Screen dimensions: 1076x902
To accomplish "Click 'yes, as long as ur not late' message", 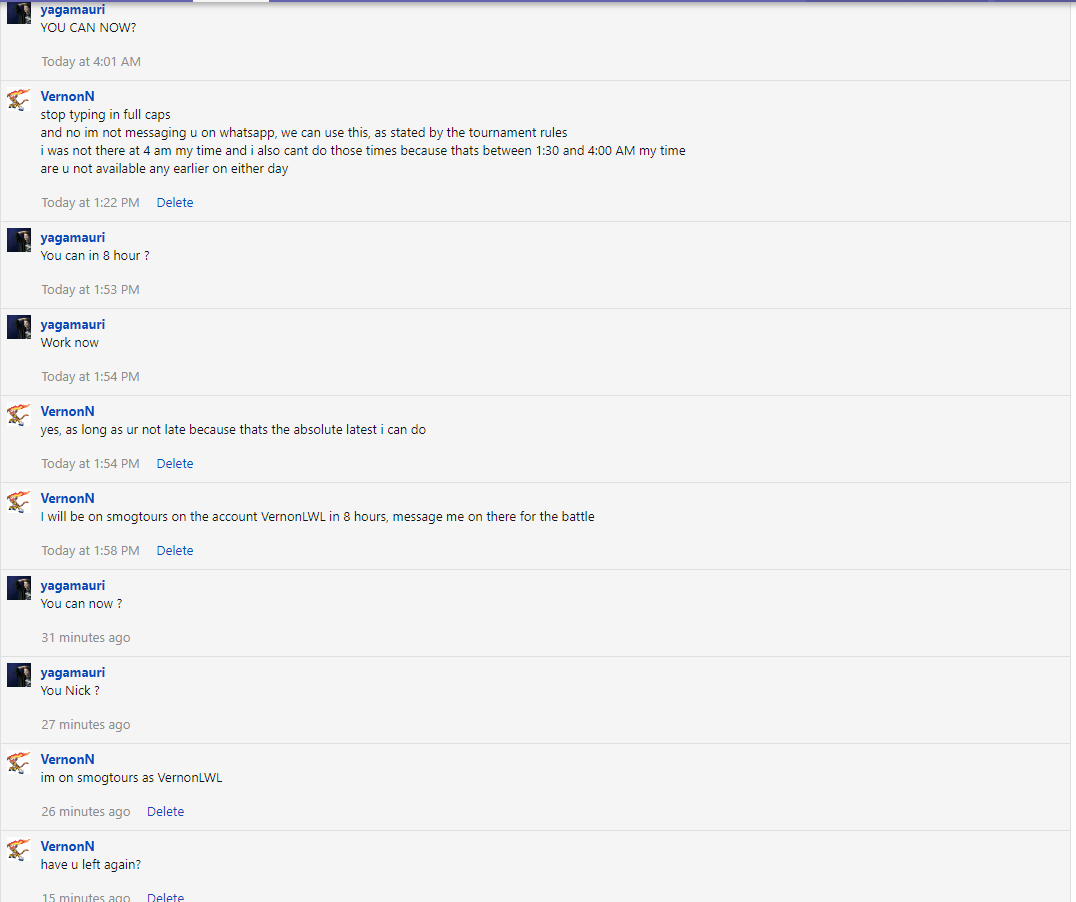I will point(233,430).
